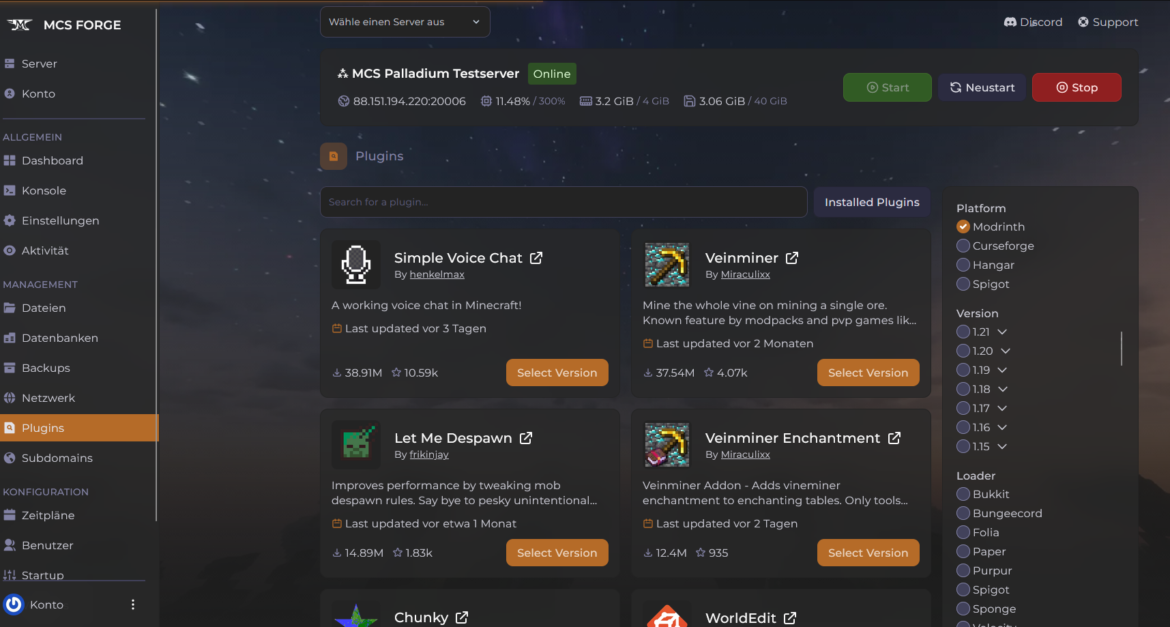
Task: Open external link icon next to Let Me Despawn
Action: pos(525,437)
